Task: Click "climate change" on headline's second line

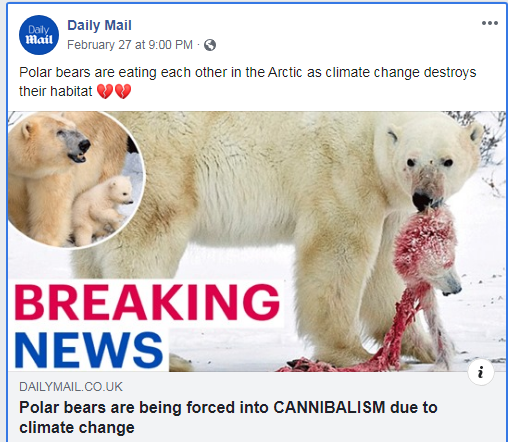Action: (x=77, y=427)
